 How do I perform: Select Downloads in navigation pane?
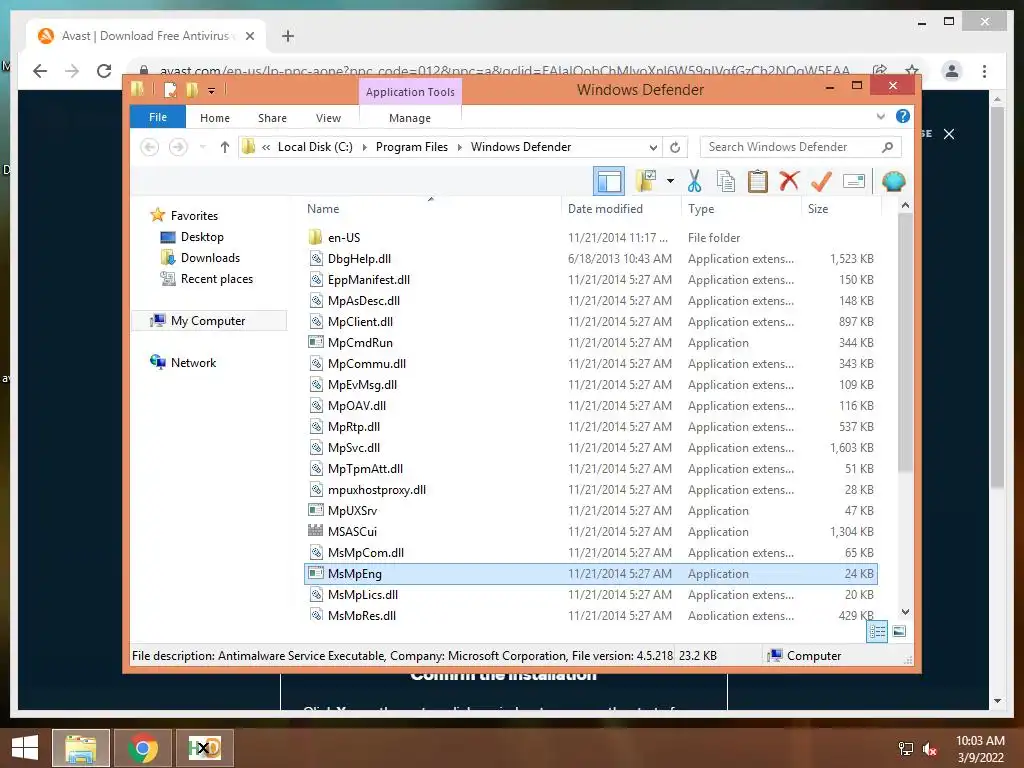point(210,257)
